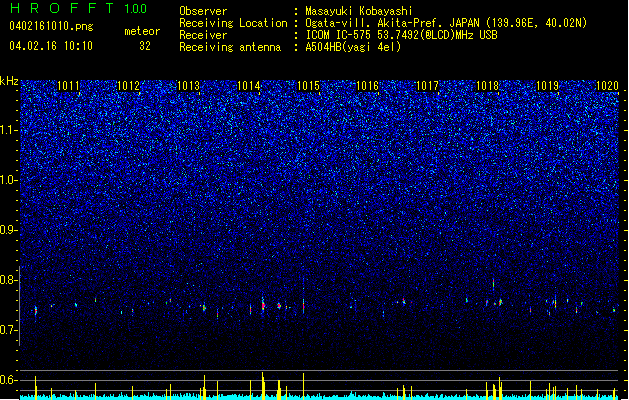Click the 1017 time marker
The image size is (629, 400).
pos(428,86)
